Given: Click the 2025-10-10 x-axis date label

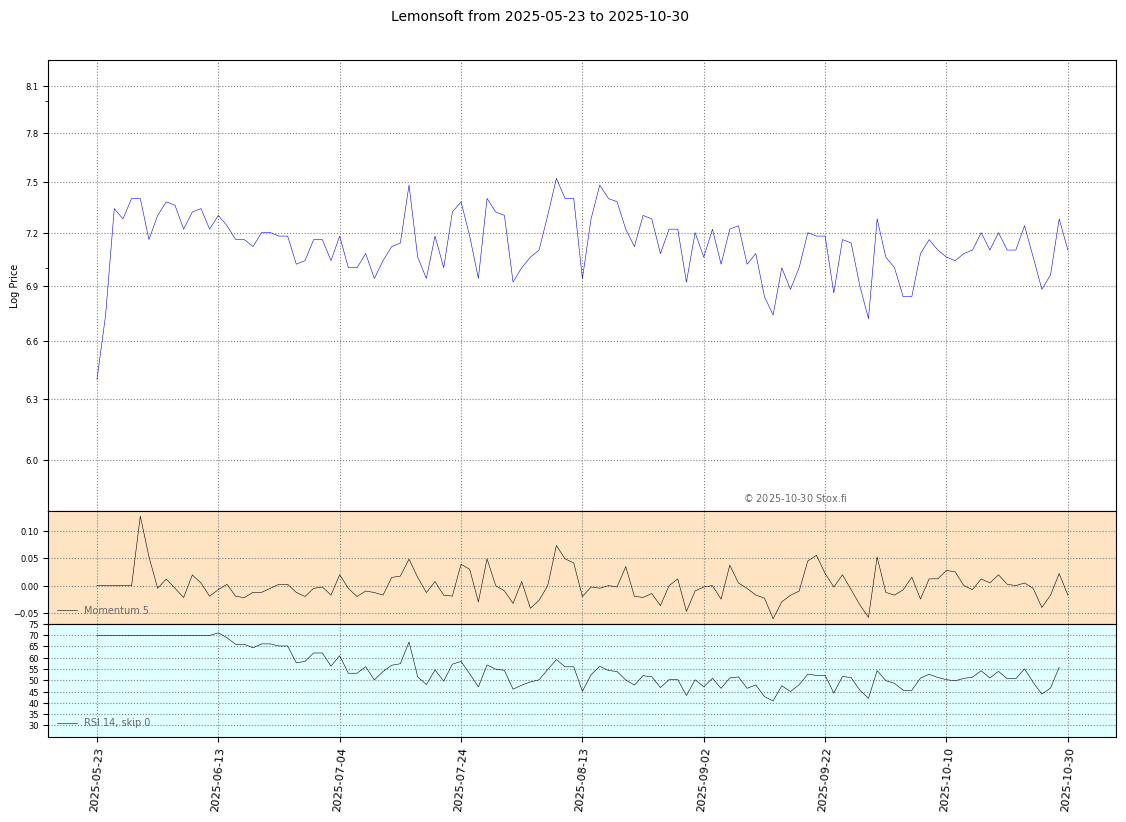Looking at the screenshot, I should [945, 778].
